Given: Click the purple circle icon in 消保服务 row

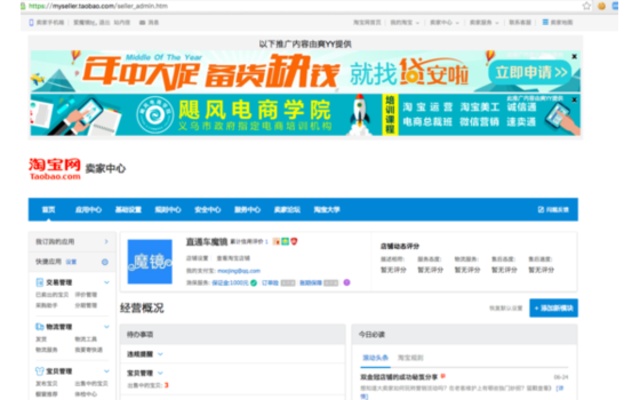Looking at the screenshot, I should pyautogui.click(x=347, y=282).
